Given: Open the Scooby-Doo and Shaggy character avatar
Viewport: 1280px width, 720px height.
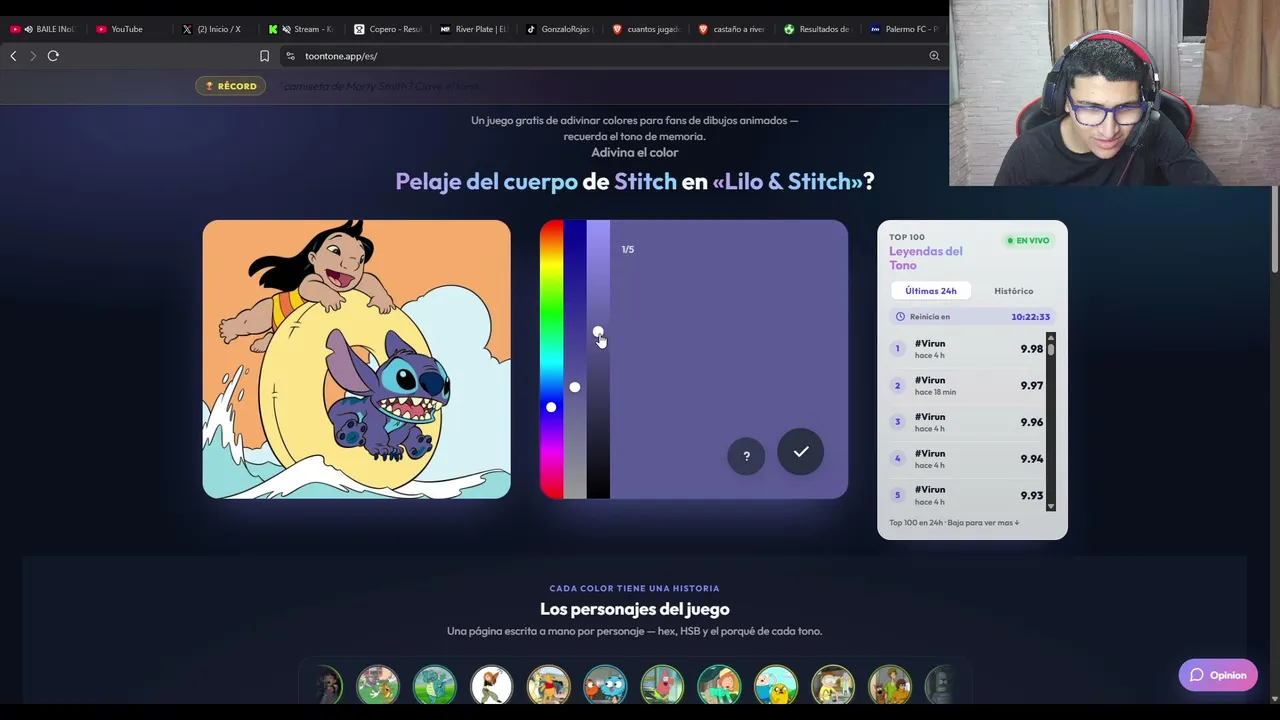Looking at the screenshot, I should click(890, 686).
